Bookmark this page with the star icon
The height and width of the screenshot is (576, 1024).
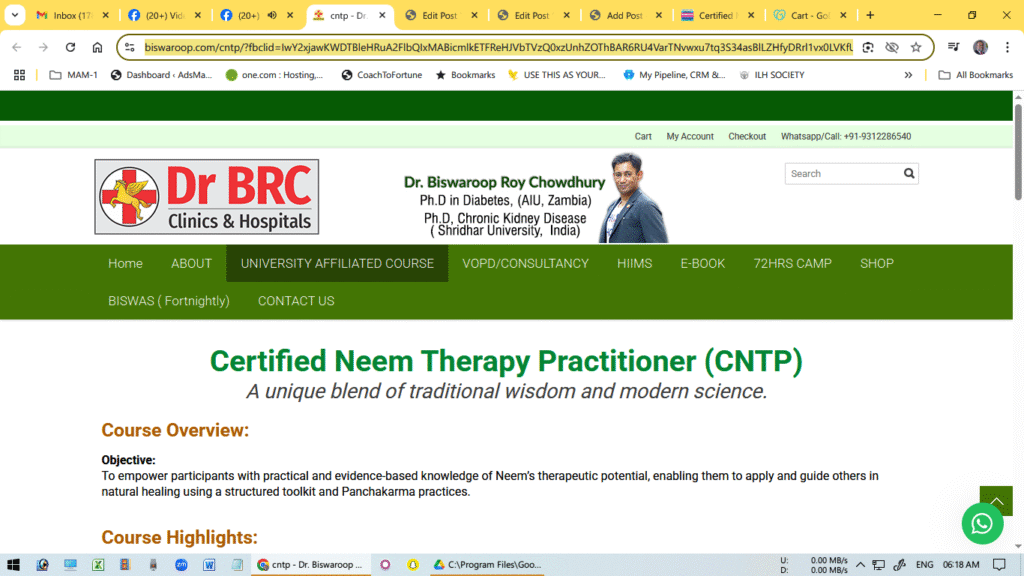(916, 47)
